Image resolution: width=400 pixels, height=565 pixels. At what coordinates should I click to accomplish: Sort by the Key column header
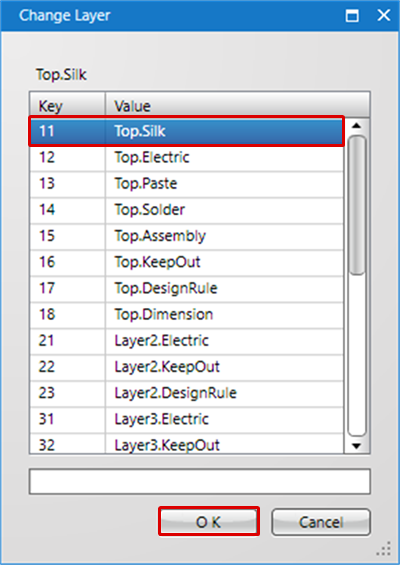pyautogui.click(x=67, y=106)
